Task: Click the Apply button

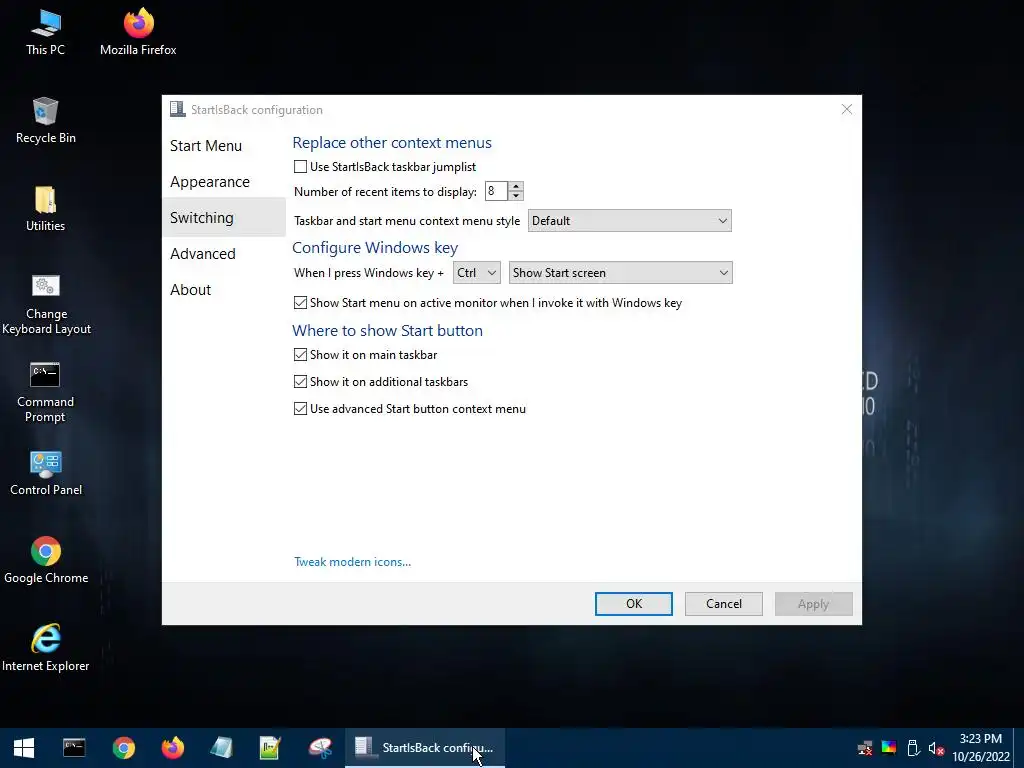Action: [814, 604]
